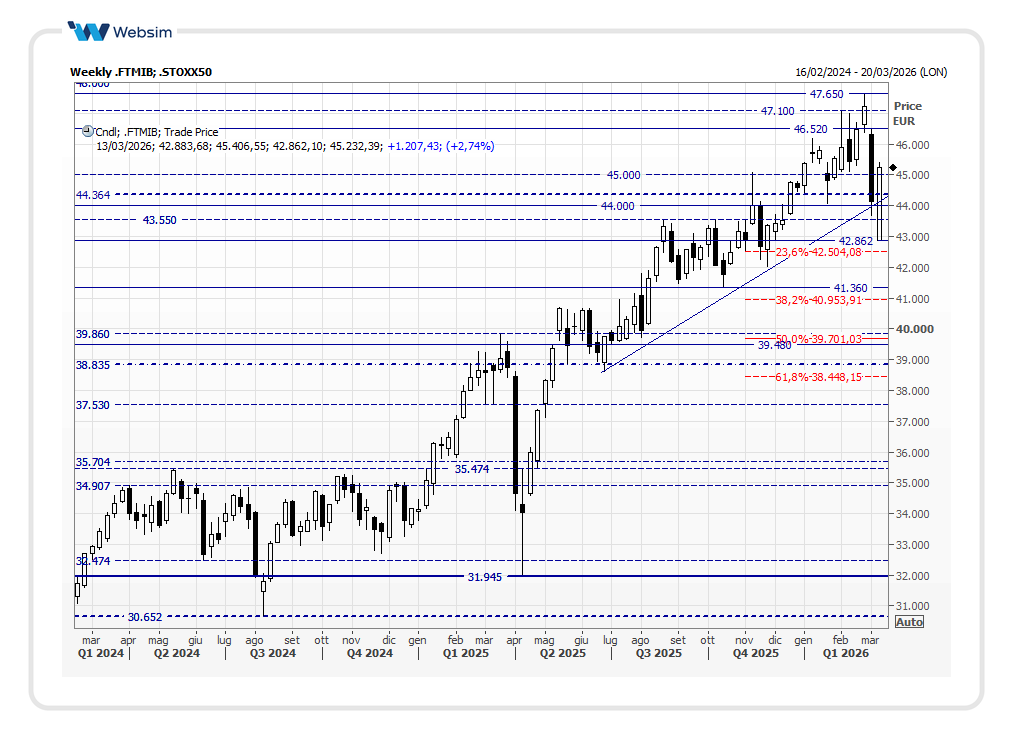
Task: Click the black diamond current-price marker
Action: 893,168
